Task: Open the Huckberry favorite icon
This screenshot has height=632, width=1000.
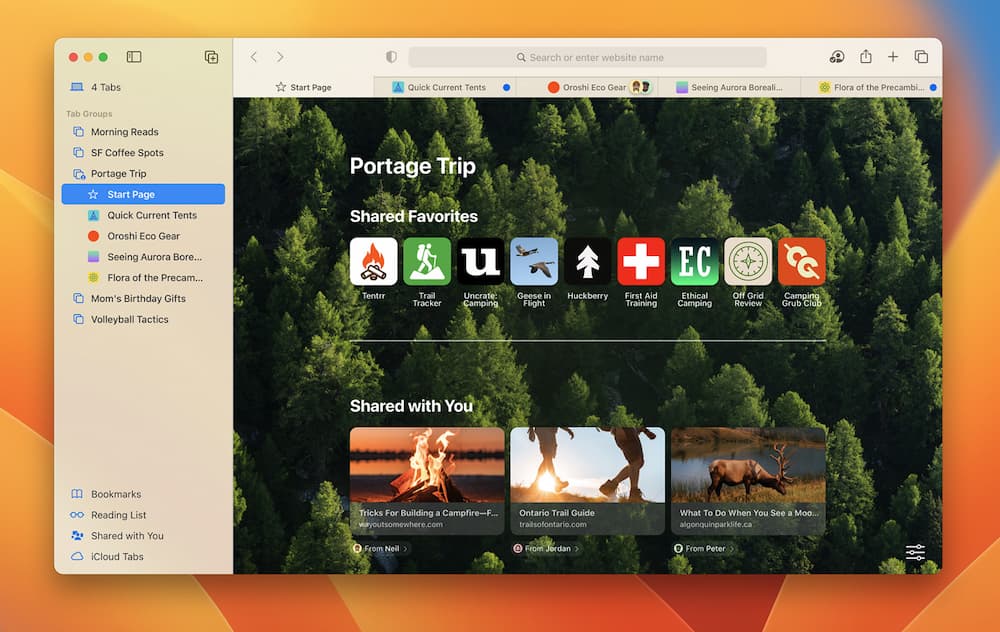Action: coord(587,261)
